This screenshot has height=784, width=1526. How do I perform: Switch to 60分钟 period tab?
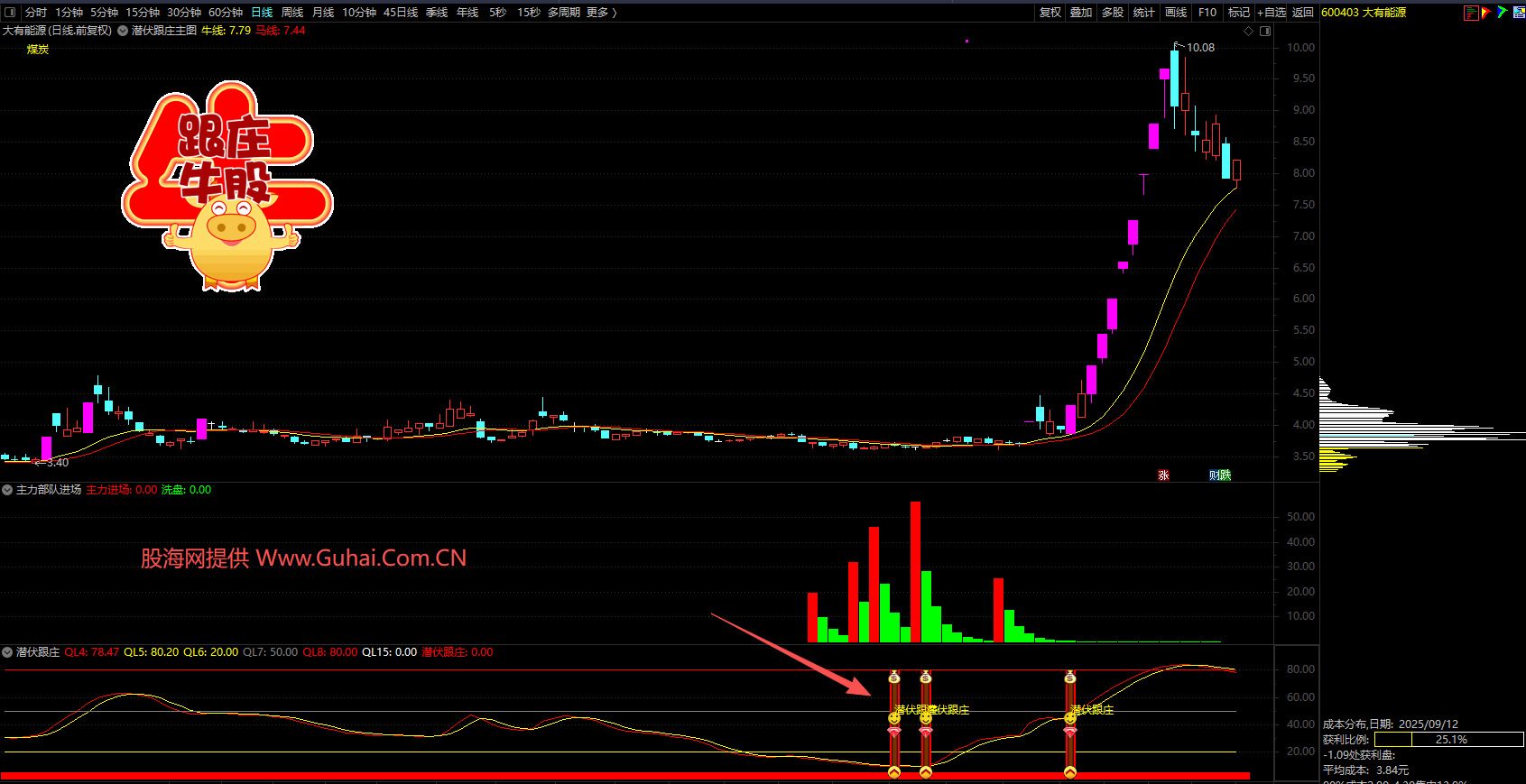point(226,13)
